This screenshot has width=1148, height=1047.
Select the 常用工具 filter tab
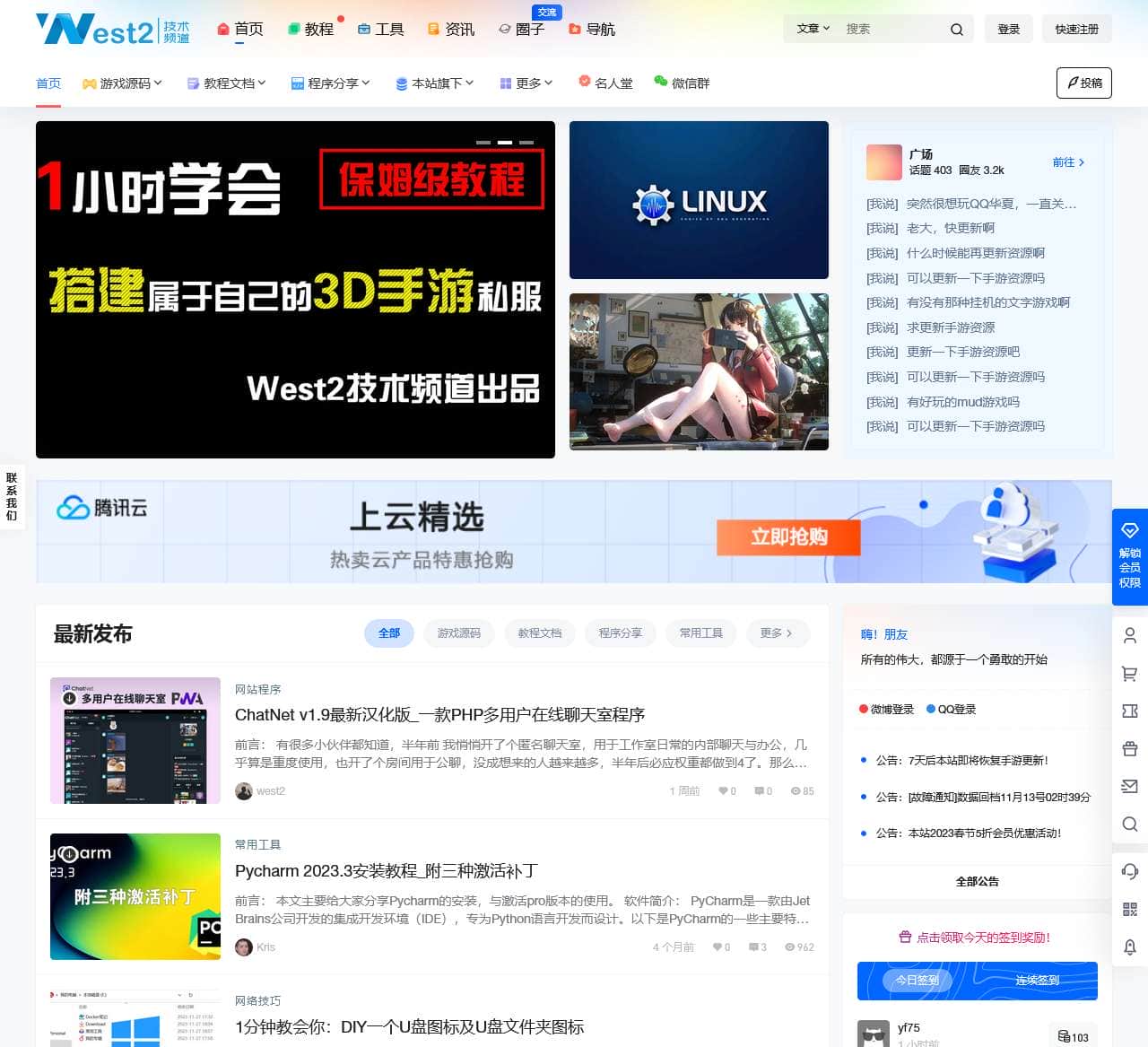click(701, 633)
